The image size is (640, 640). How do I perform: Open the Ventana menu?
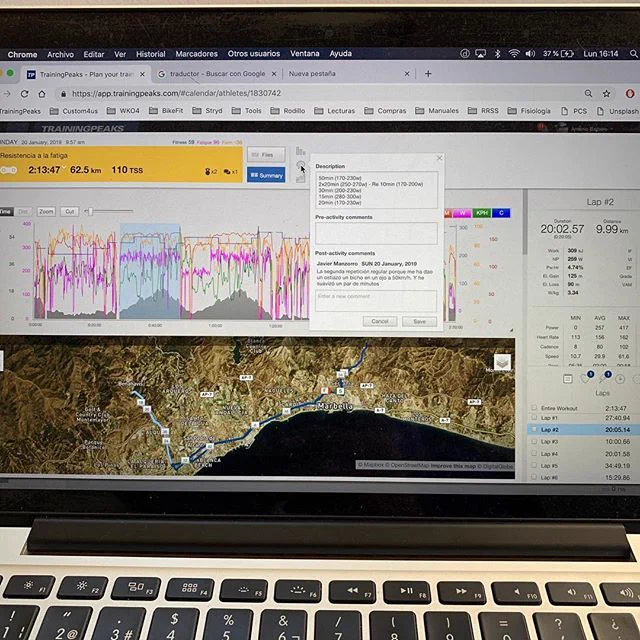pos(304,53)
